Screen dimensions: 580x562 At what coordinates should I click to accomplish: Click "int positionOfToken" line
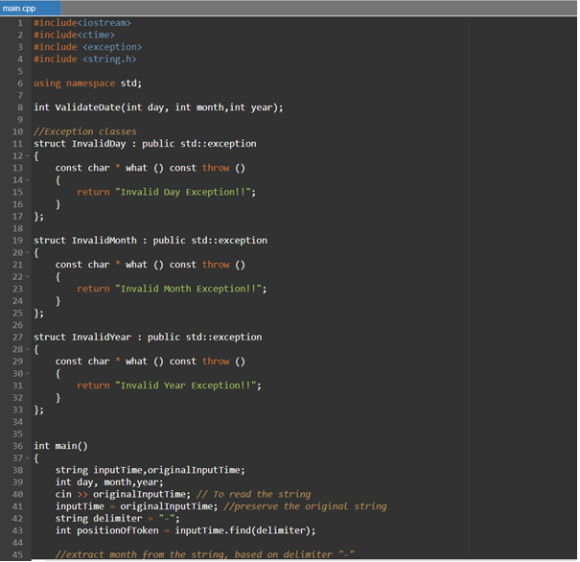pyautogui.click(x=186, y=531)
